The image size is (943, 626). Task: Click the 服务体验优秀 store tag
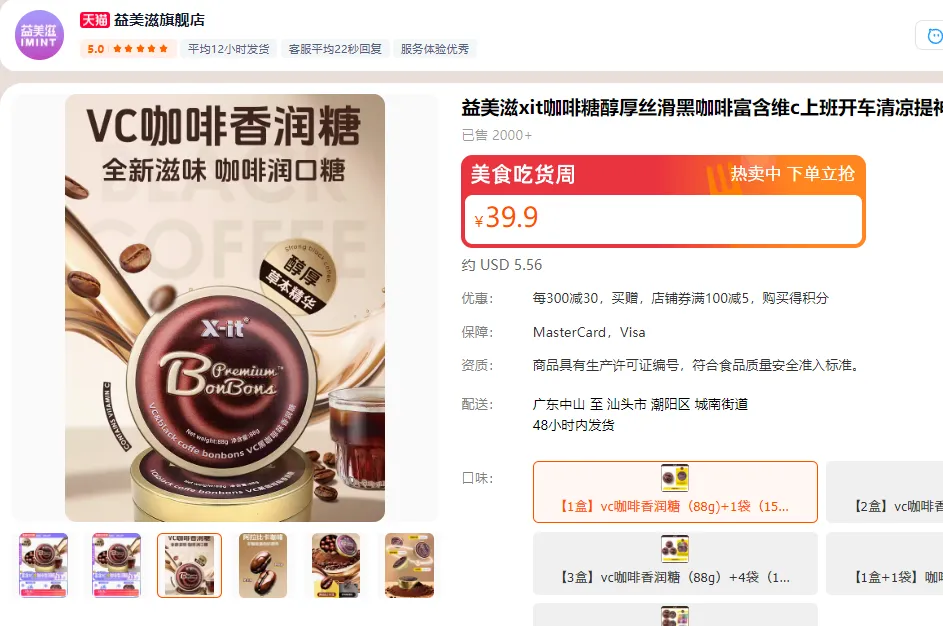point(435,49)
